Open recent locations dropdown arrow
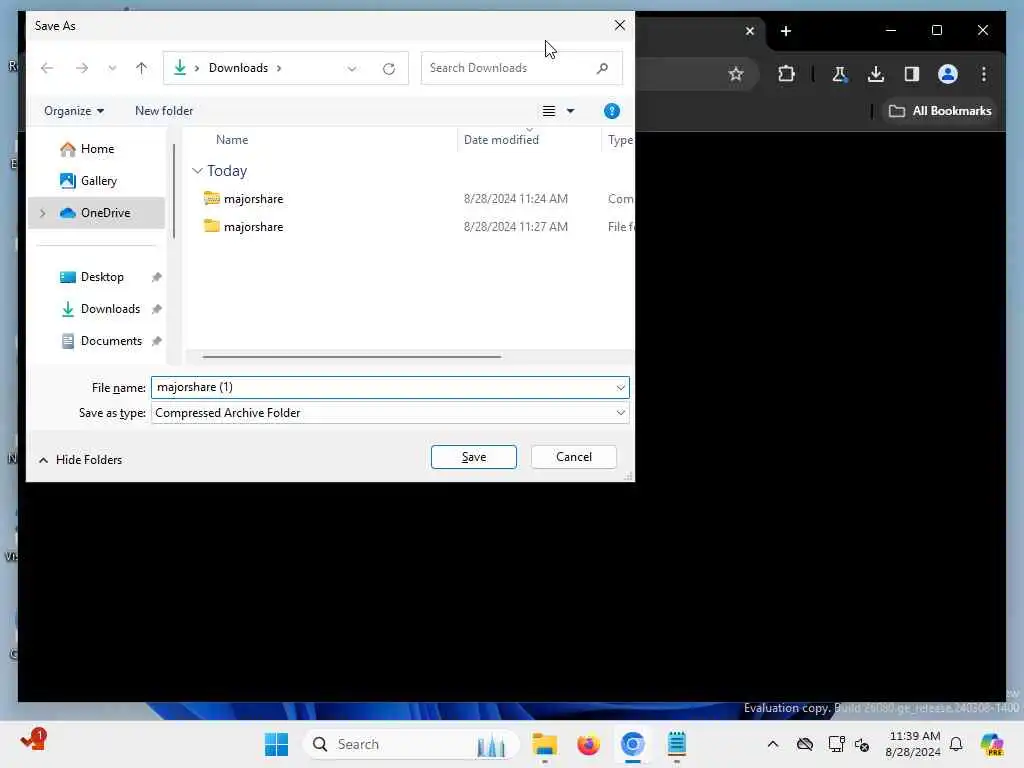Viewport: 1024px width, 768px height. point(112,68)
